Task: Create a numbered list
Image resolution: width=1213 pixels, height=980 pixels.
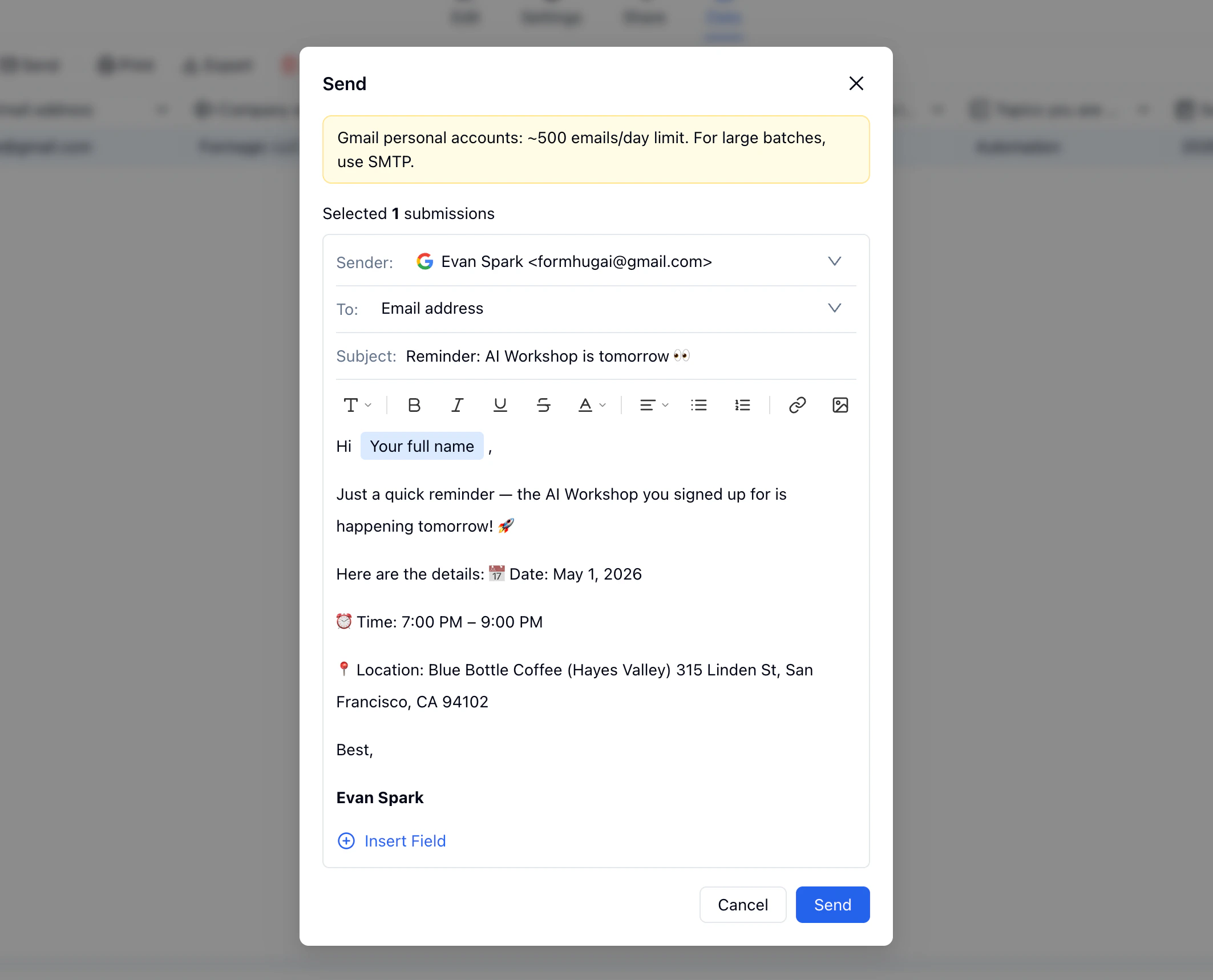Action: pyautogui.click(x=742, y=405)
